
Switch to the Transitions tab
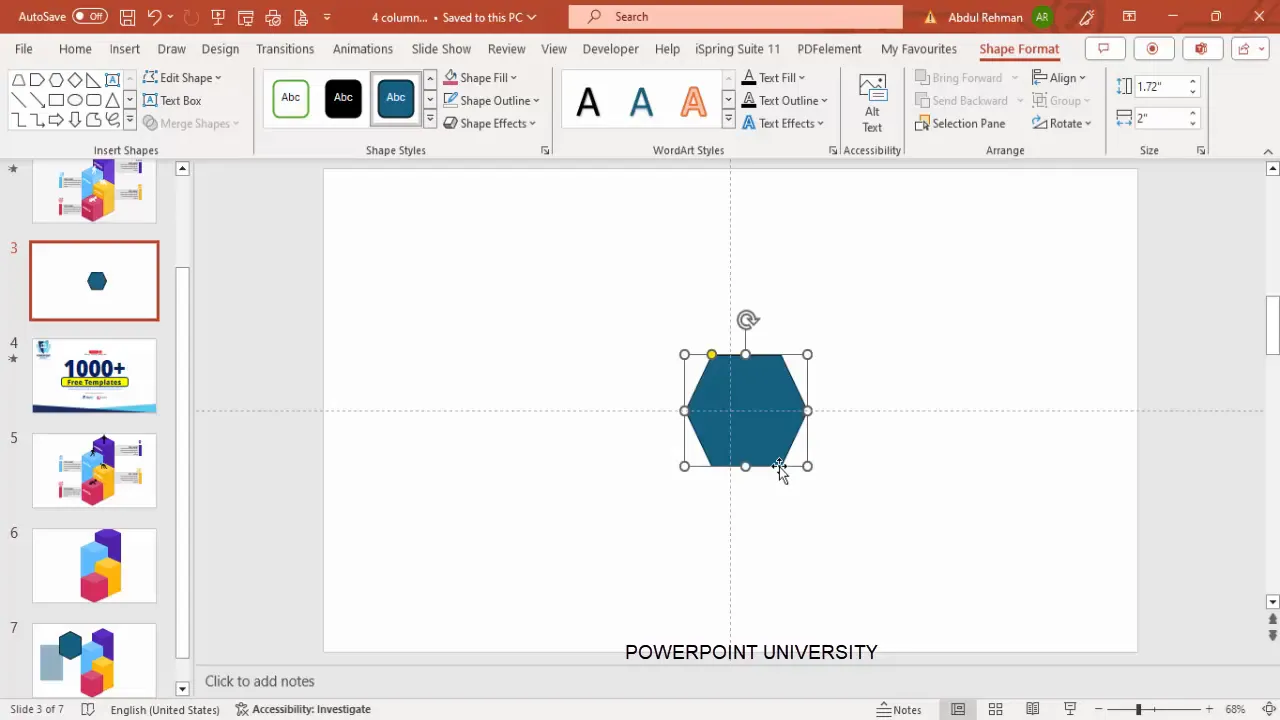pos(284,49)
